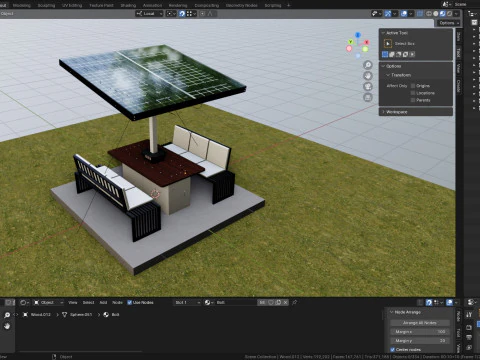Open node editor Object type dropdown
The height and width of the screenshot is (360, 480).
[49, 302]
